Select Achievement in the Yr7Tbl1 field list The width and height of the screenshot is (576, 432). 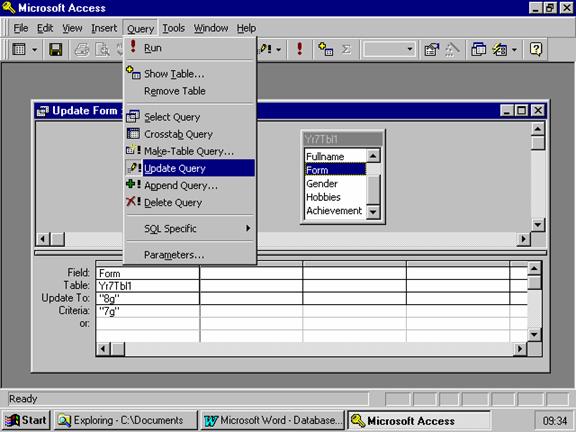pyautogui.click(x=335, y=211)
